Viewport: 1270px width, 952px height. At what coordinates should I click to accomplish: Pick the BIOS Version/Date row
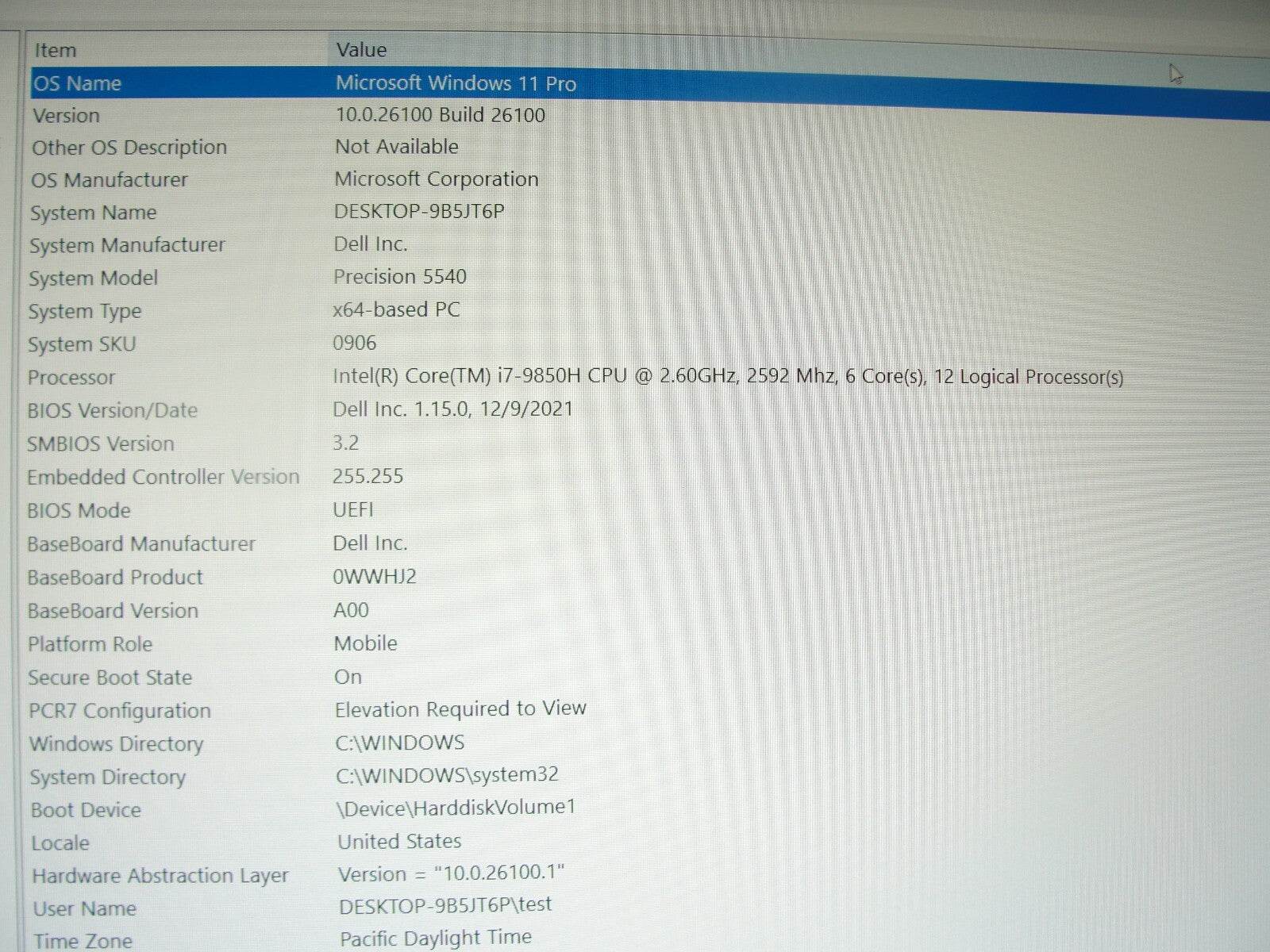[x=112, y=411]
